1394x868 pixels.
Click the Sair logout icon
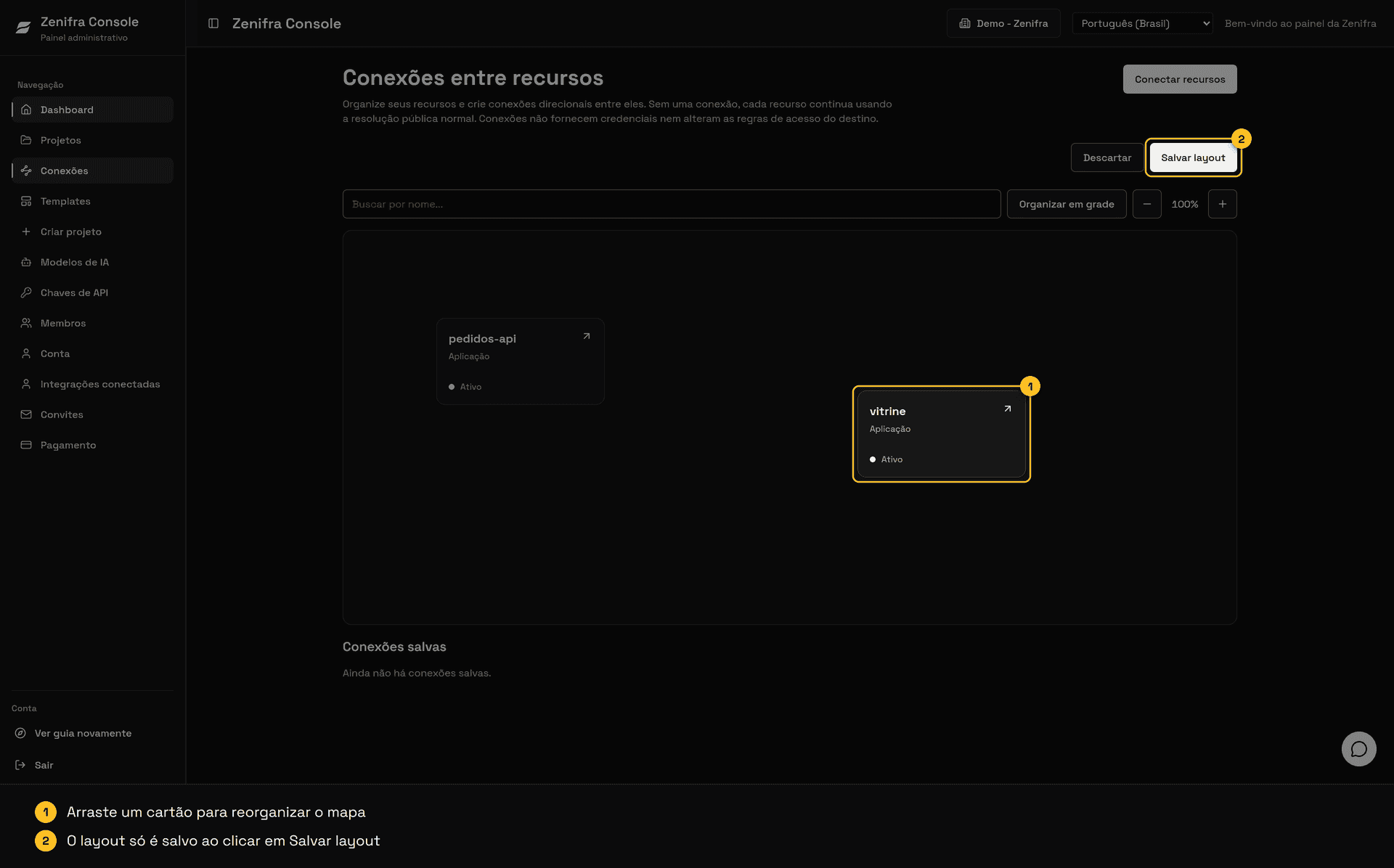click(20, 765)
